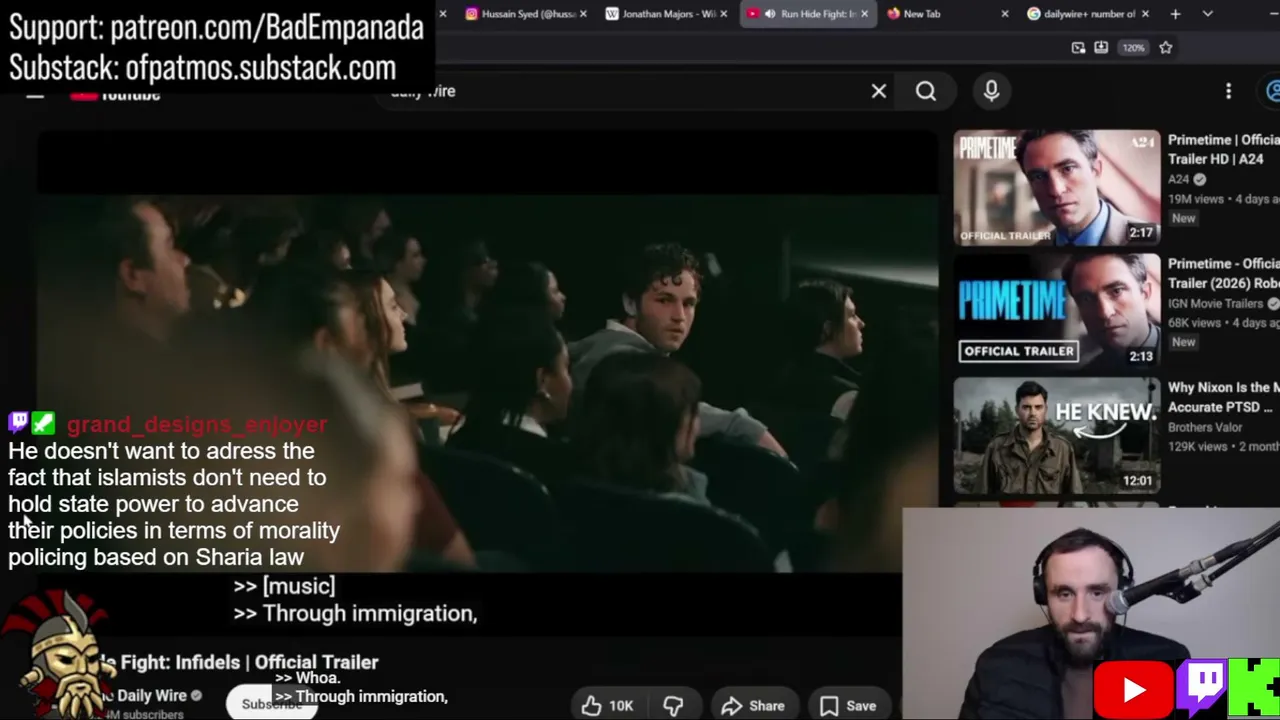
Task: Close the New Tab browser tab
Action: pyautogui.click(x=1005, y=14)
